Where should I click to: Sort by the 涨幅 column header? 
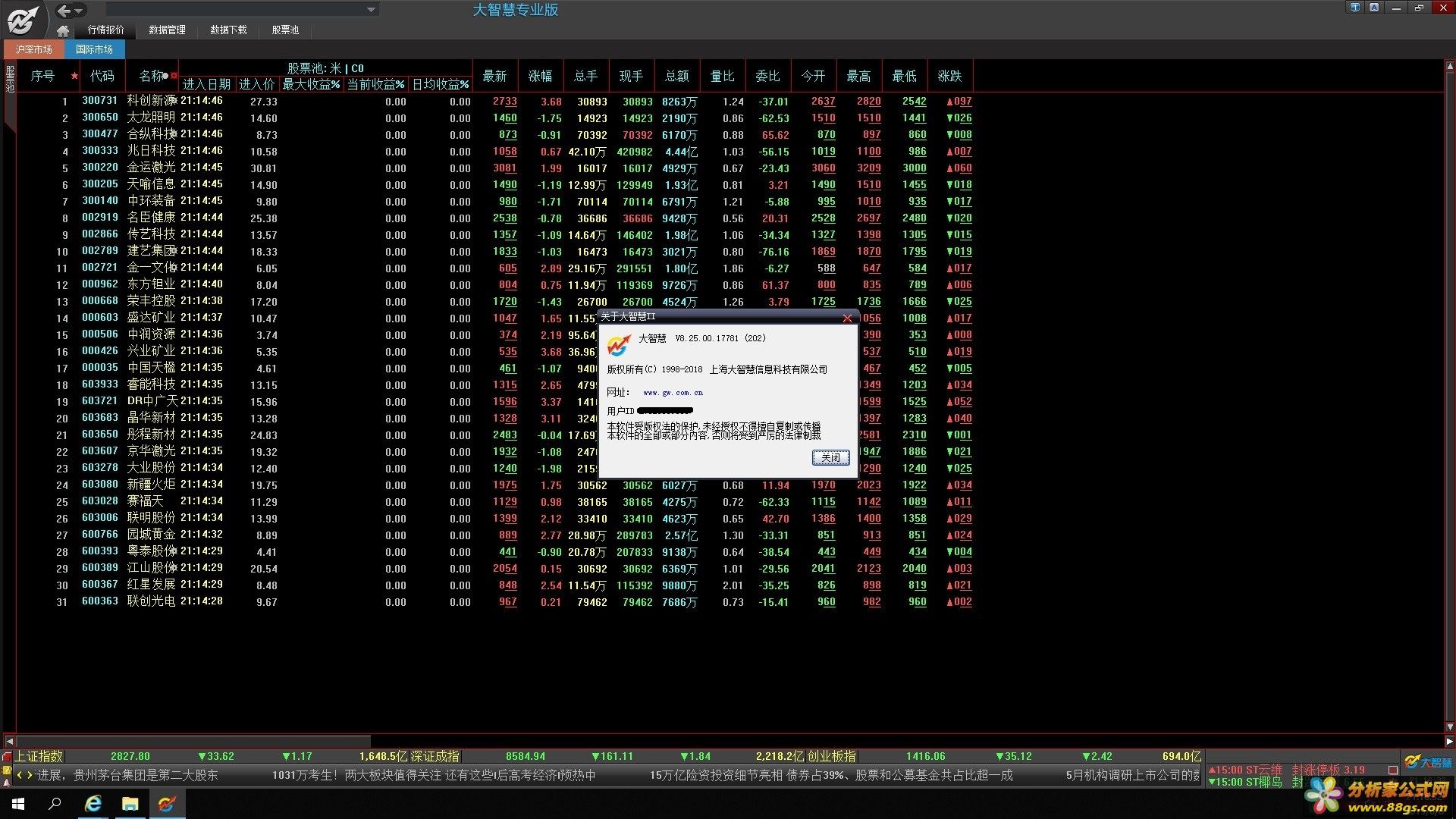pos(540,76)
